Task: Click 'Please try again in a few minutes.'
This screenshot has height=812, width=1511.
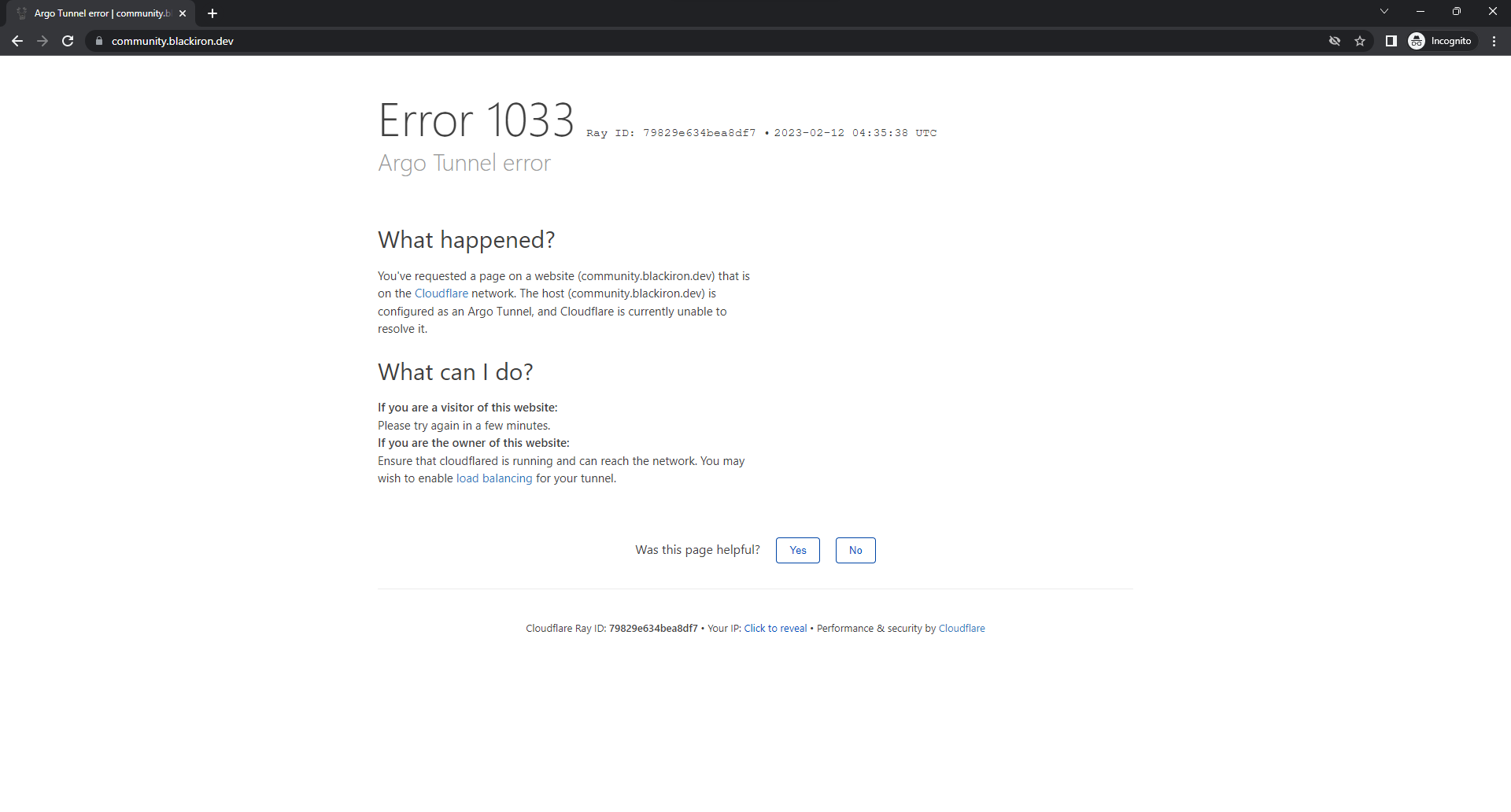Action: pyautogui.click(x=464, y=426)
